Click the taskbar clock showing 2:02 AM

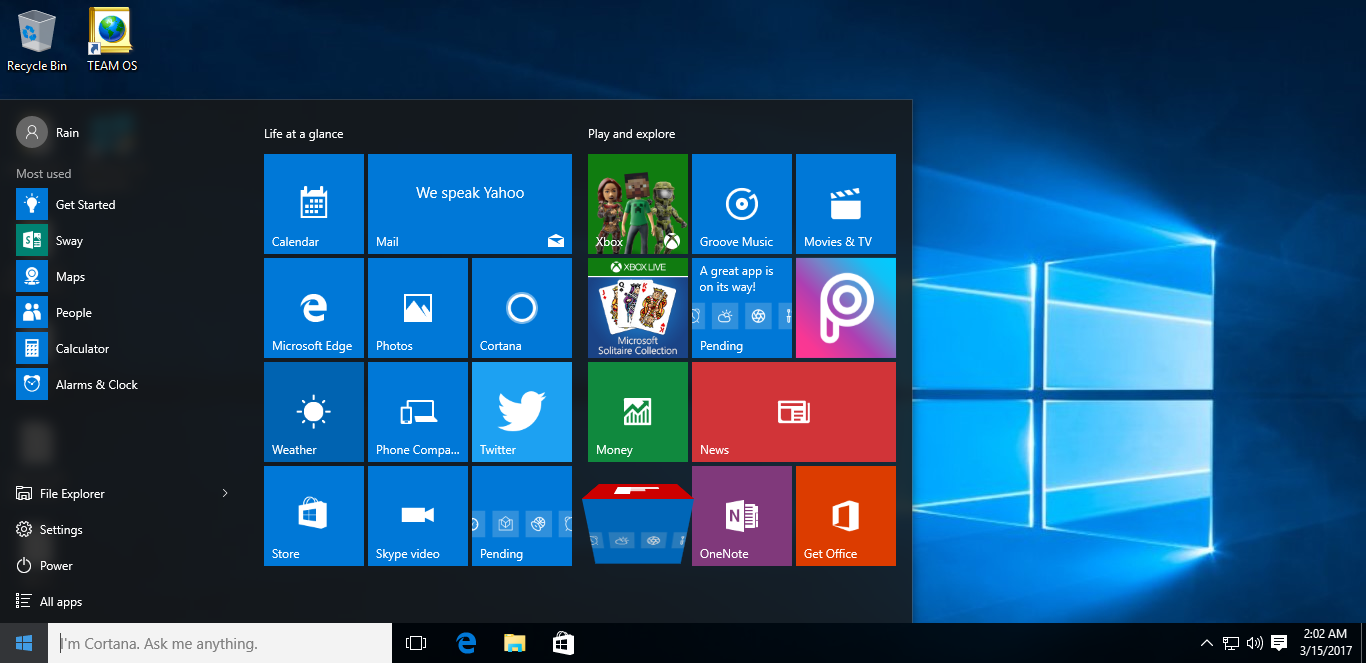click(x=1325, y=643)
